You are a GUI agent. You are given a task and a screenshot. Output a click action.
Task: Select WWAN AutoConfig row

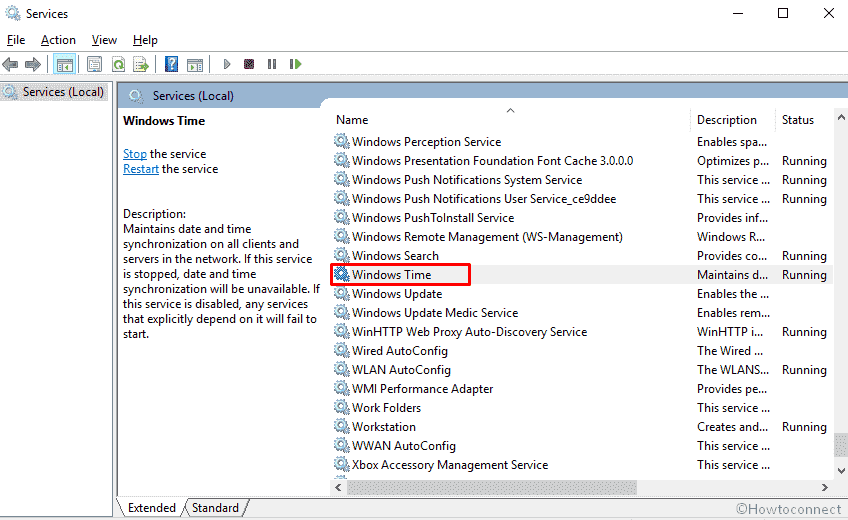pos(581,445)
